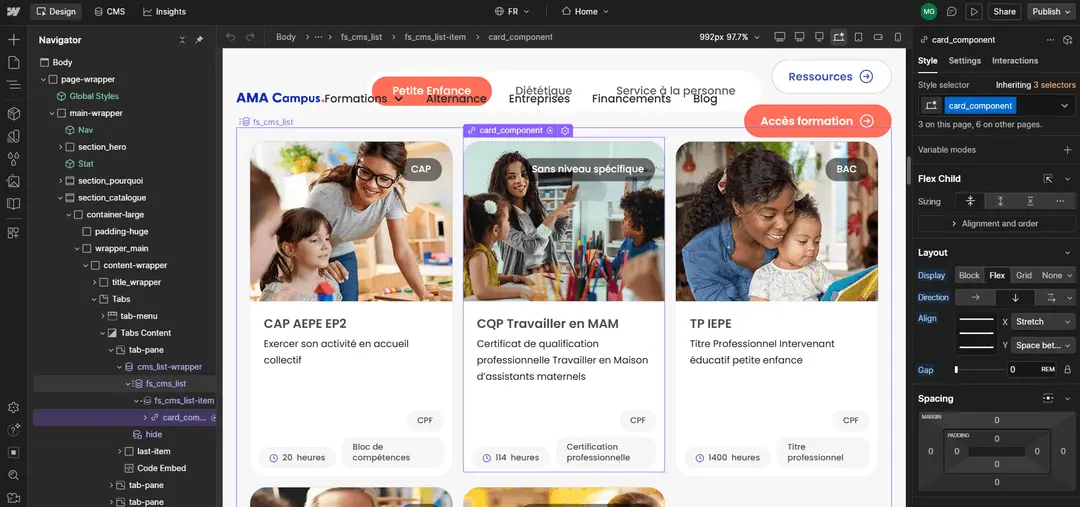Open site Settings gear in left sidebar
The height and width of the screenshot is (507, 1080).
13,408
